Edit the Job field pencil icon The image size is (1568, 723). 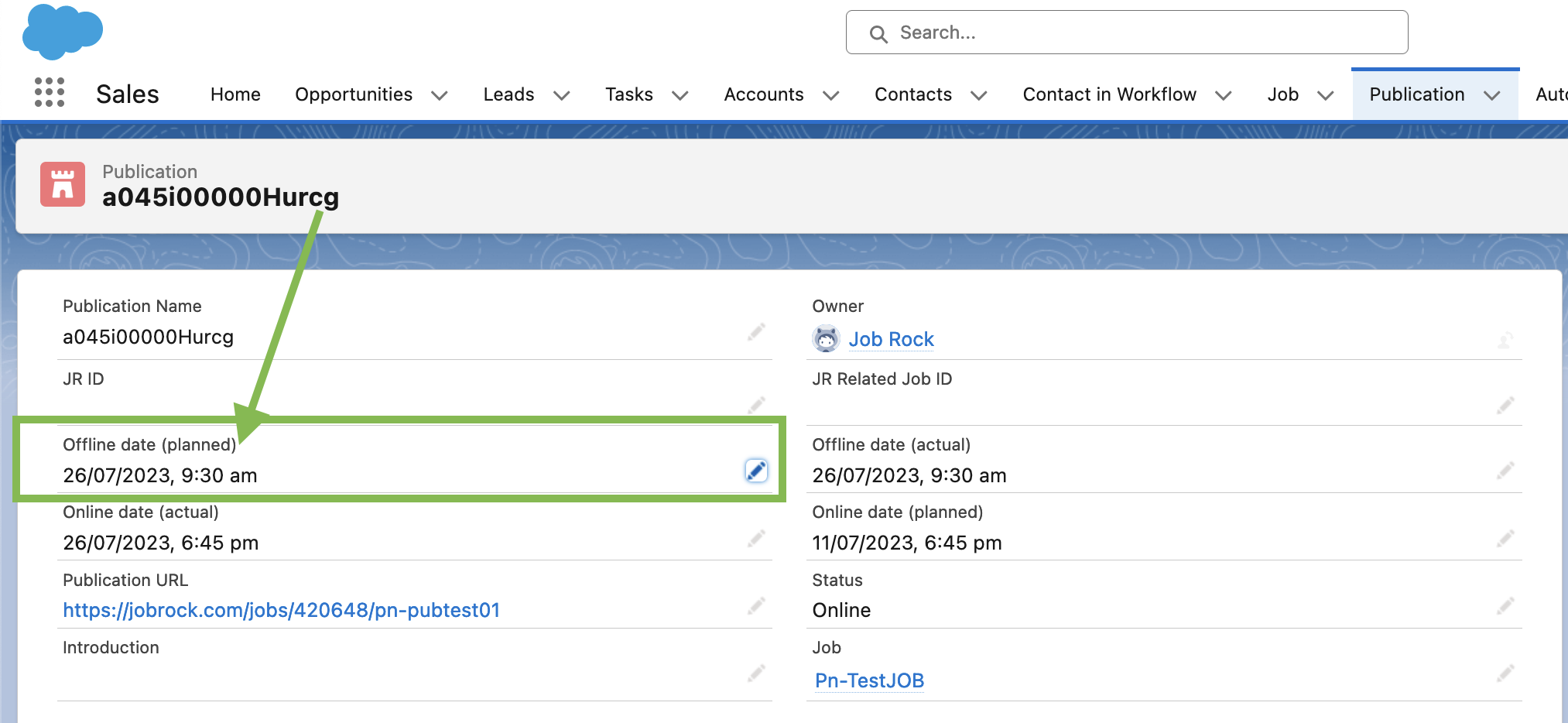pyautogui.click(x=1505, y=673)
